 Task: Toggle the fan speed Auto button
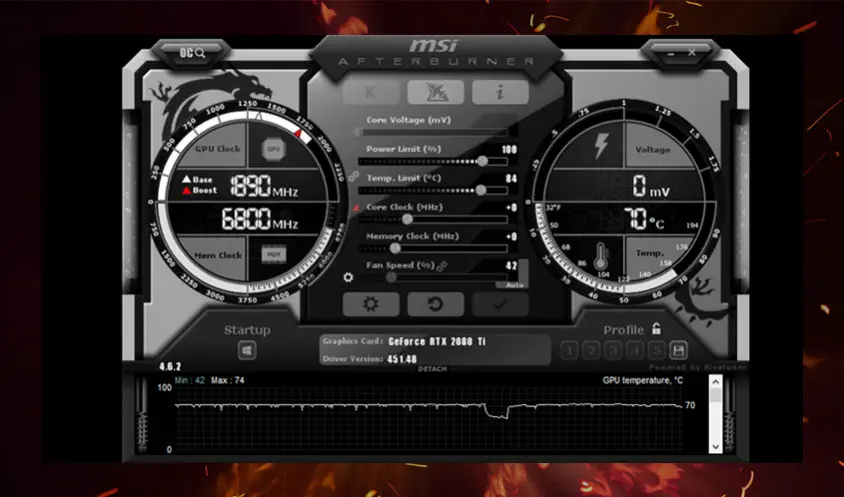point(514,285)
